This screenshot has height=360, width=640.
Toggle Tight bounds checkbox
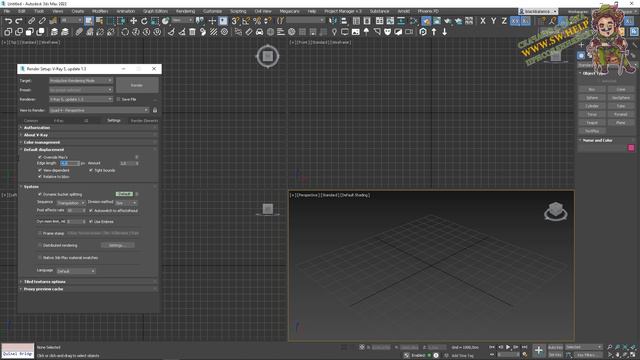(91, 170)
